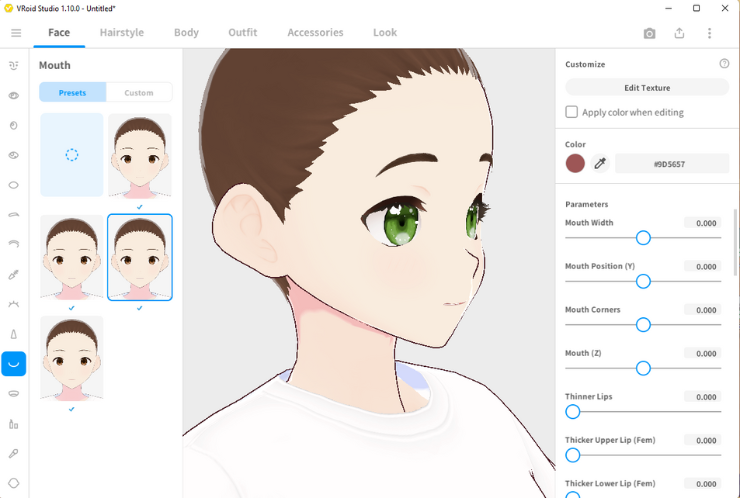
Task: Switch to the Hairstyle tab
Action: (x=122, y=33)
